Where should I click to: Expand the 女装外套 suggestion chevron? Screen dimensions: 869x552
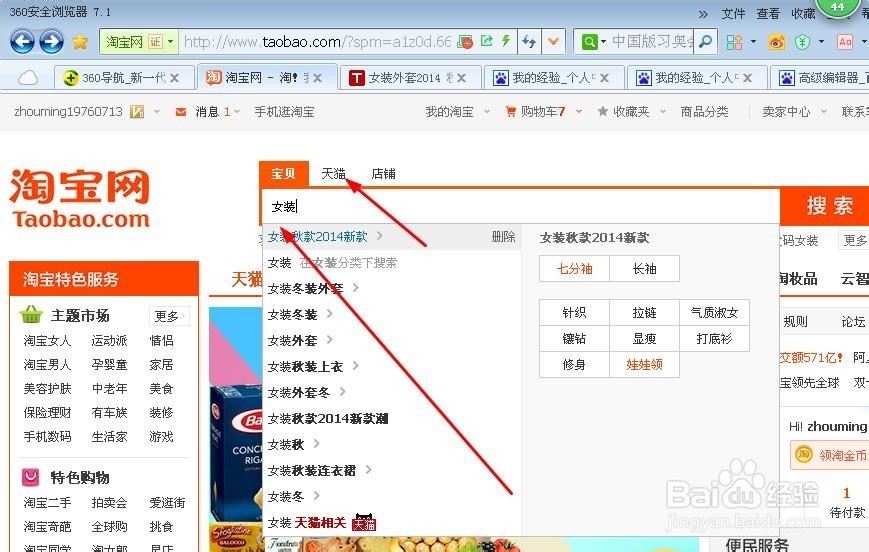pyautogui.click(x=330, y=339)
